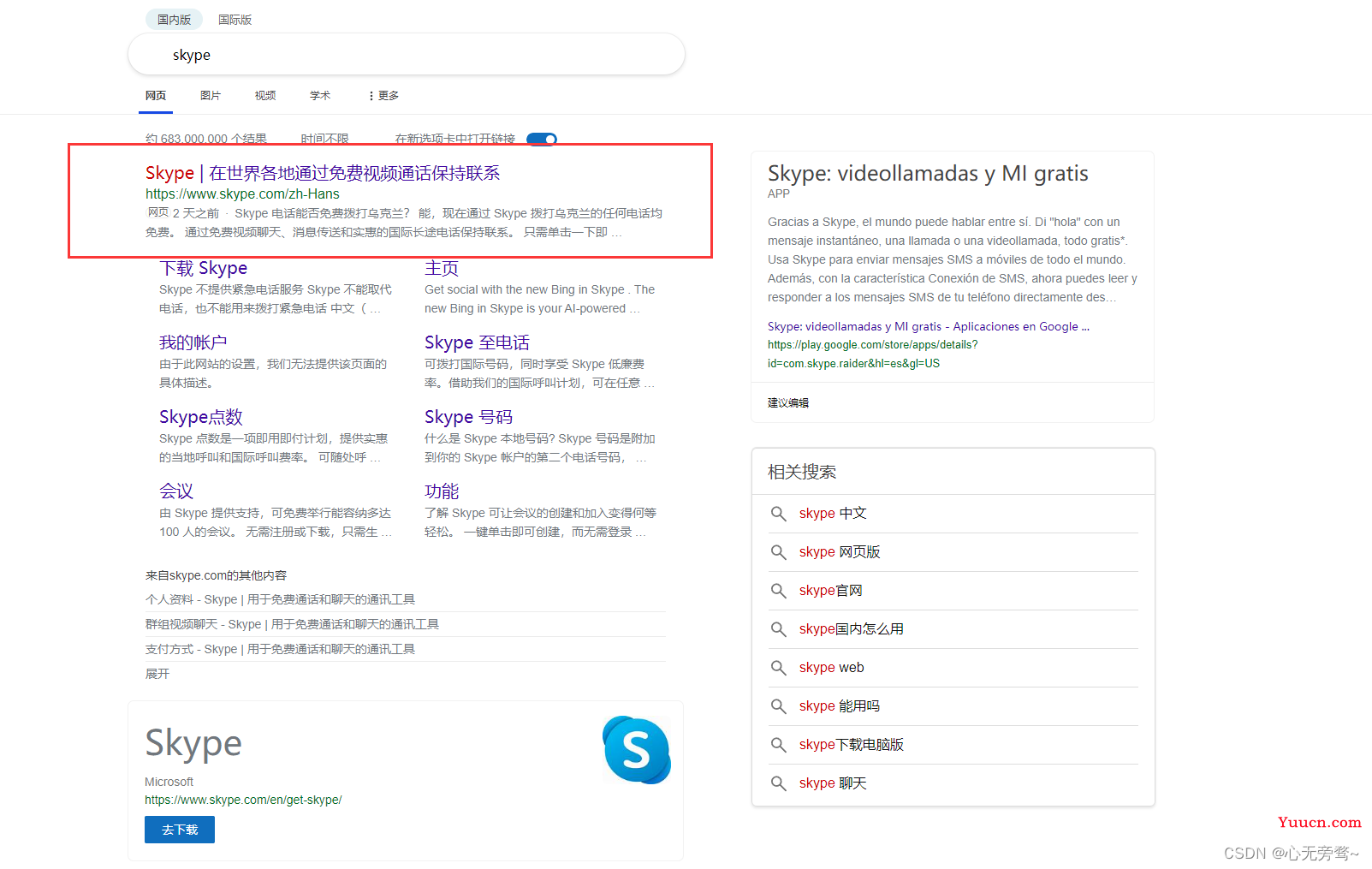Search related term 'skype官网'
This screenshot has height=869, width=1372.
[x=831, y=591]
